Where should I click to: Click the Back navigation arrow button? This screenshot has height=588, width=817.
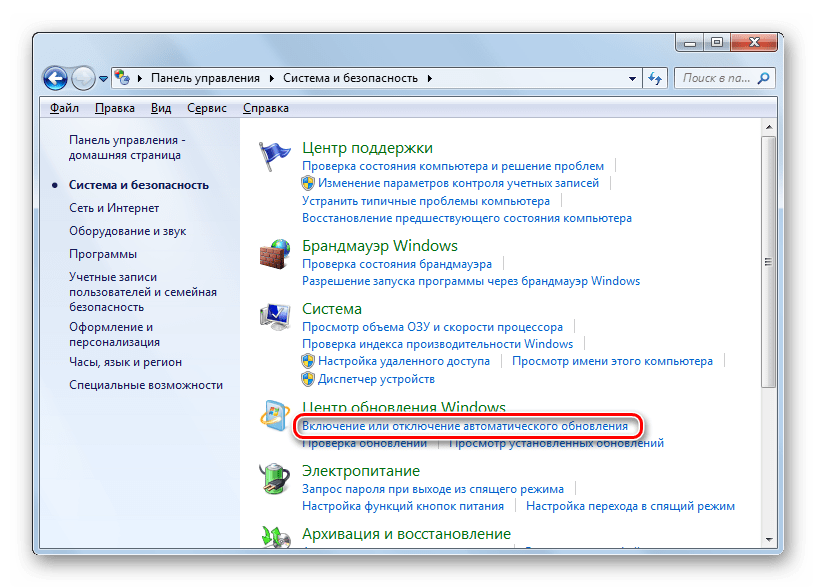click(55, 79)
